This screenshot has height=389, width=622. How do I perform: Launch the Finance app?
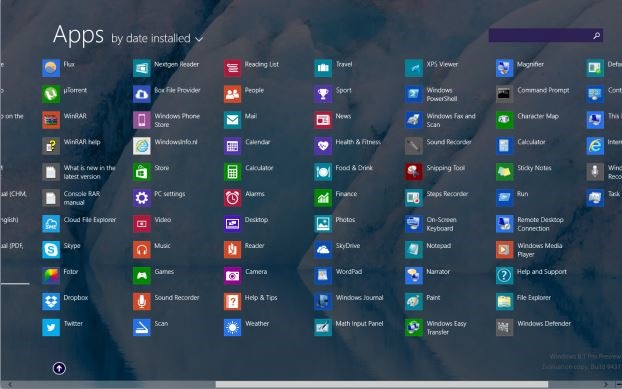click(x=323, y=198)
